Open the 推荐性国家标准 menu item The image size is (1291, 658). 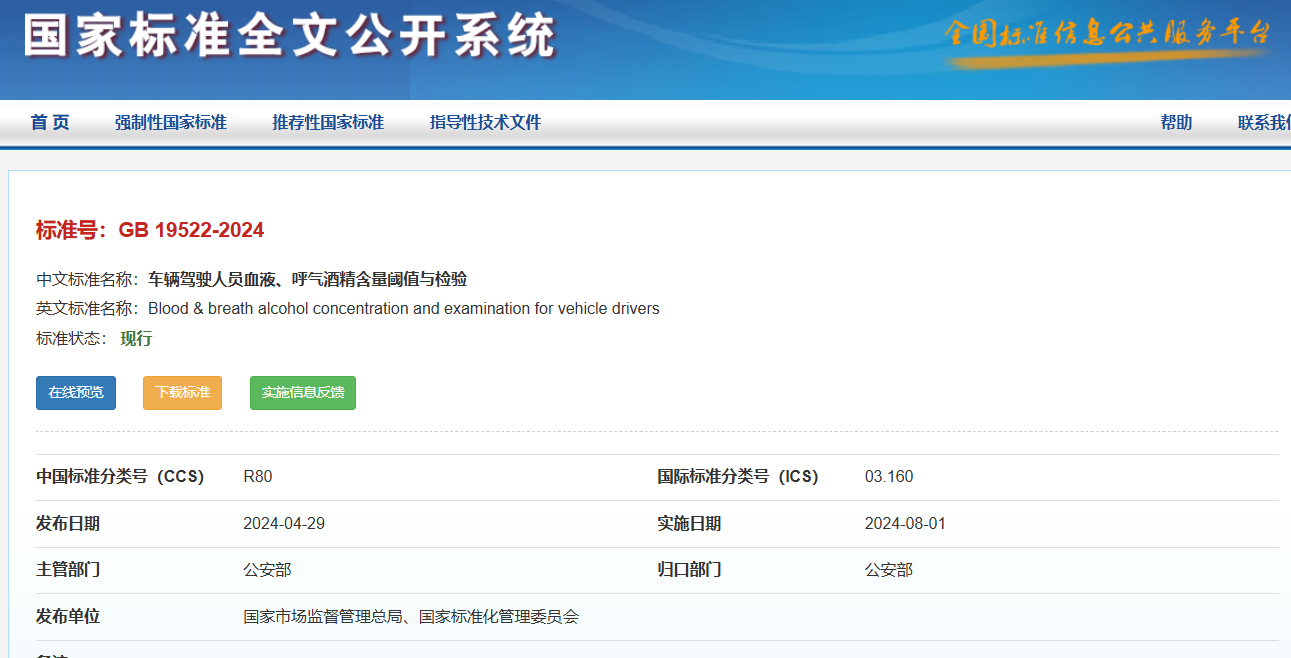(328, 122)
